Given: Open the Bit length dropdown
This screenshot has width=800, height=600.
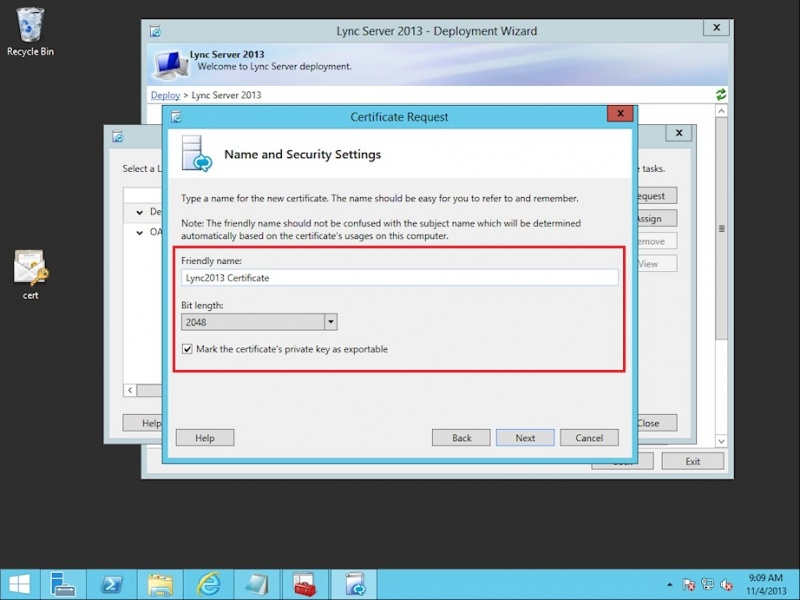Looking at the screenshot, I should 331,322.
